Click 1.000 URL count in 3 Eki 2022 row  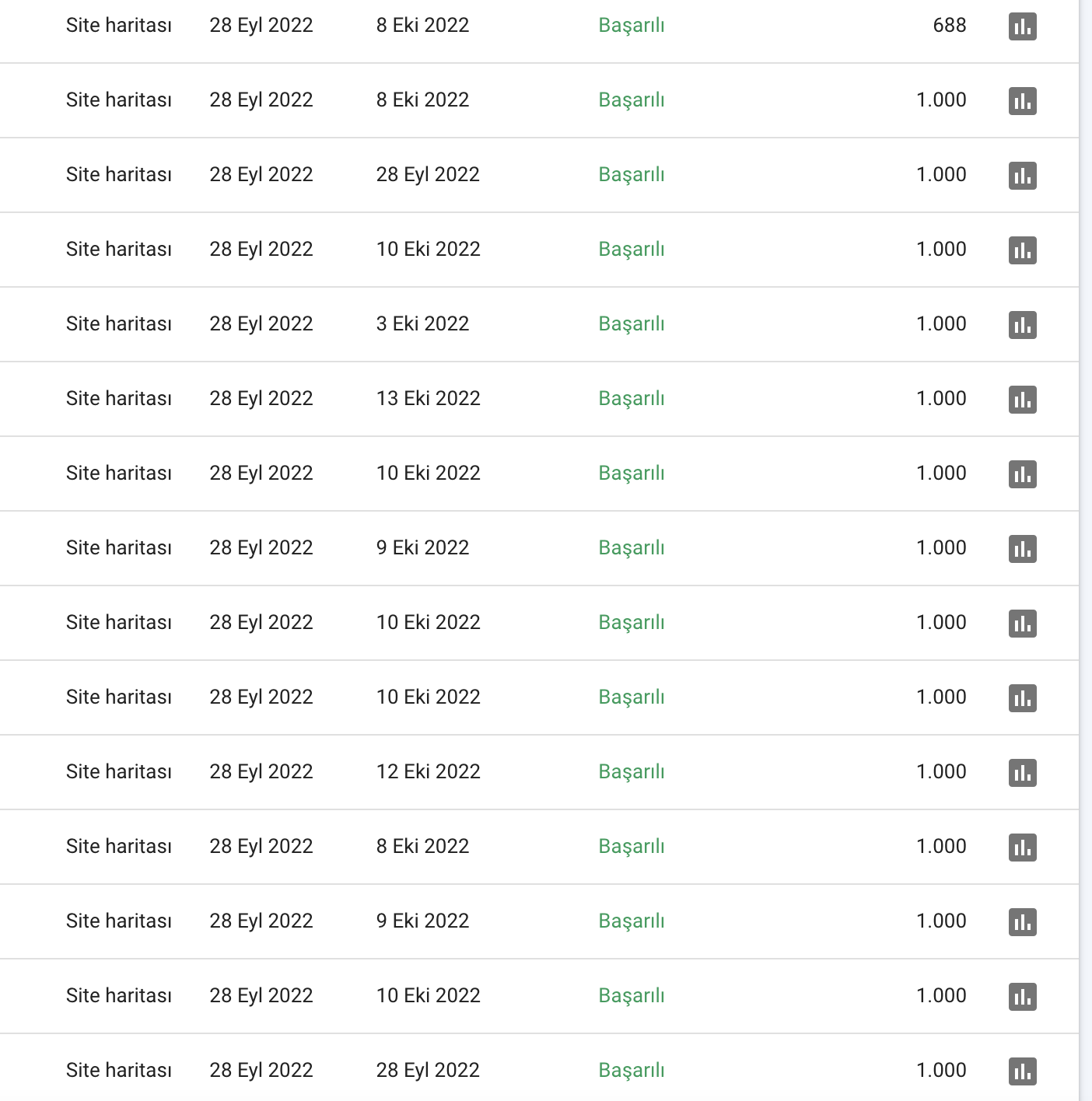click(x=941, y=323)
